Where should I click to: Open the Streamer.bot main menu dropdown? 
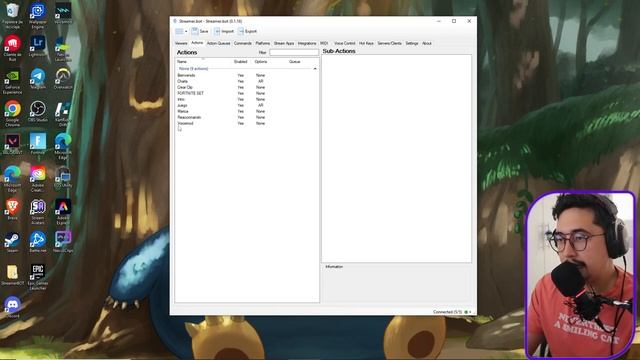pyautogui.click(x=181, y=31)
